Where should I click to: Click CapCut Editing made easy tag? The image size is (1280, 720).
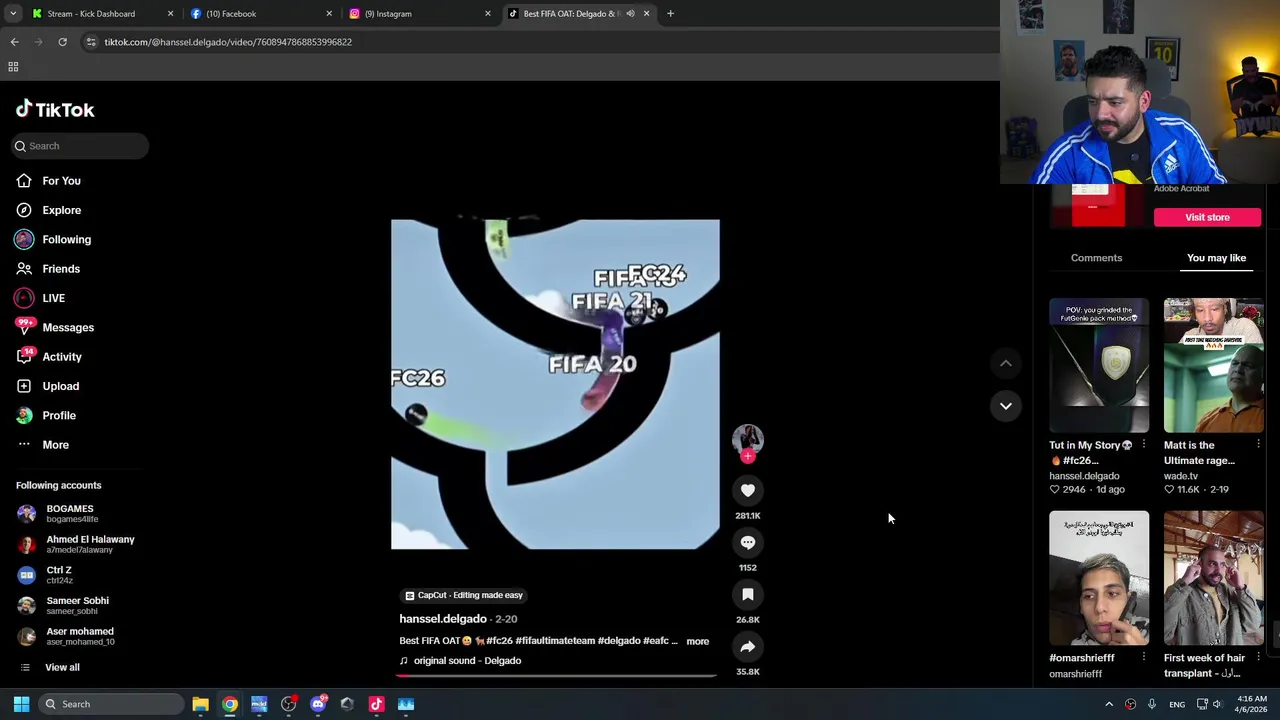click(x=463, y=595)
